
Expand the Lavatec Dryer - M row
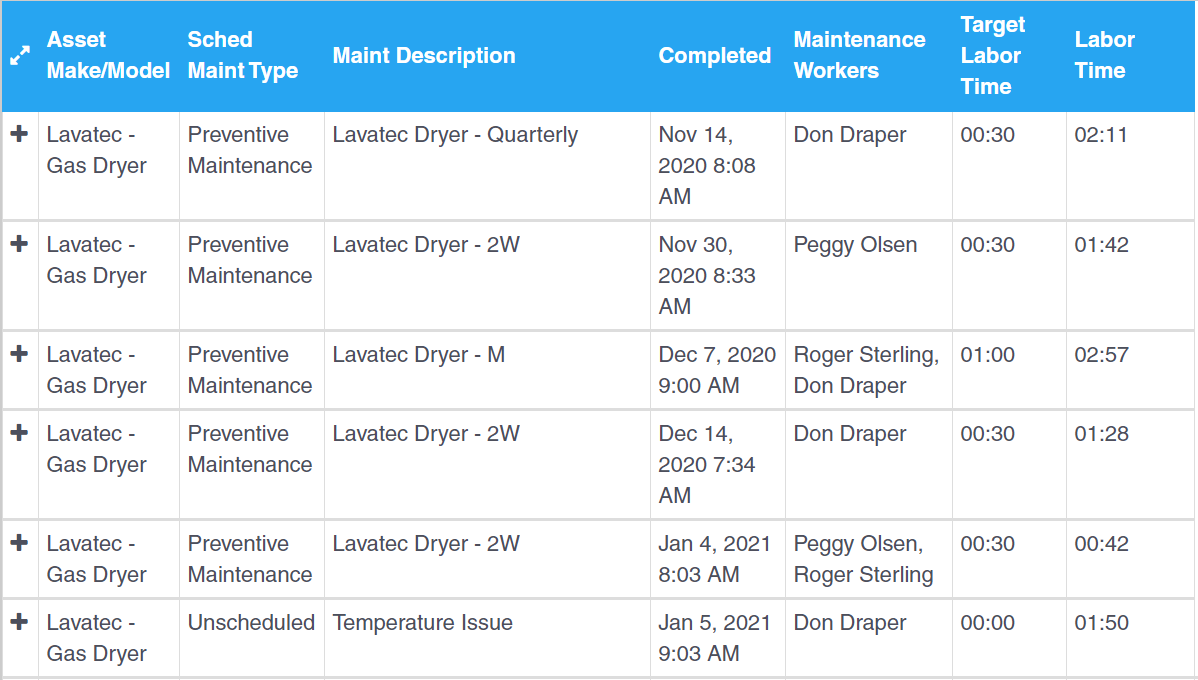19,354
